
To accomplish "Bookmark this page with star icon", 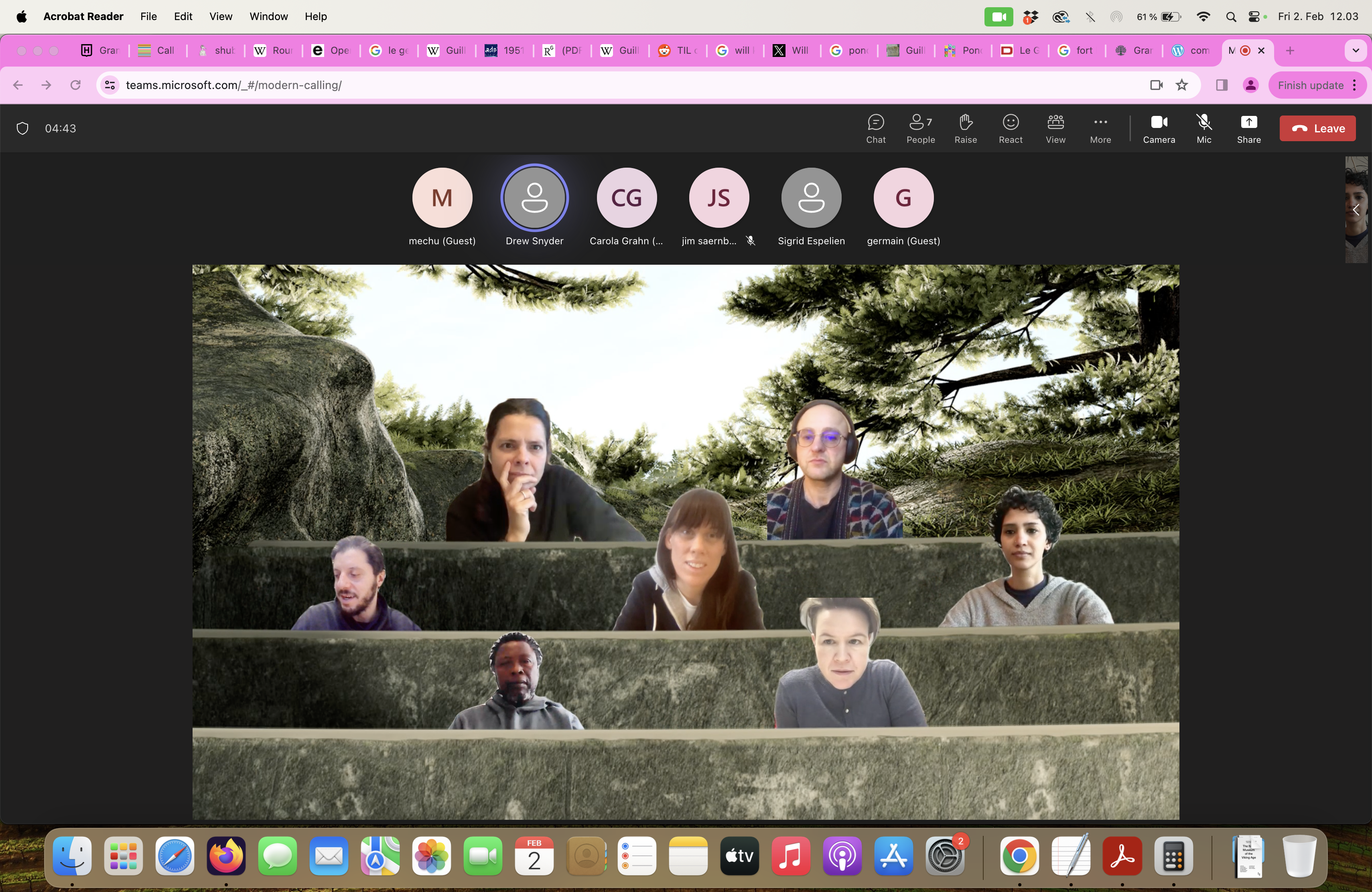I will (1182, 85).
